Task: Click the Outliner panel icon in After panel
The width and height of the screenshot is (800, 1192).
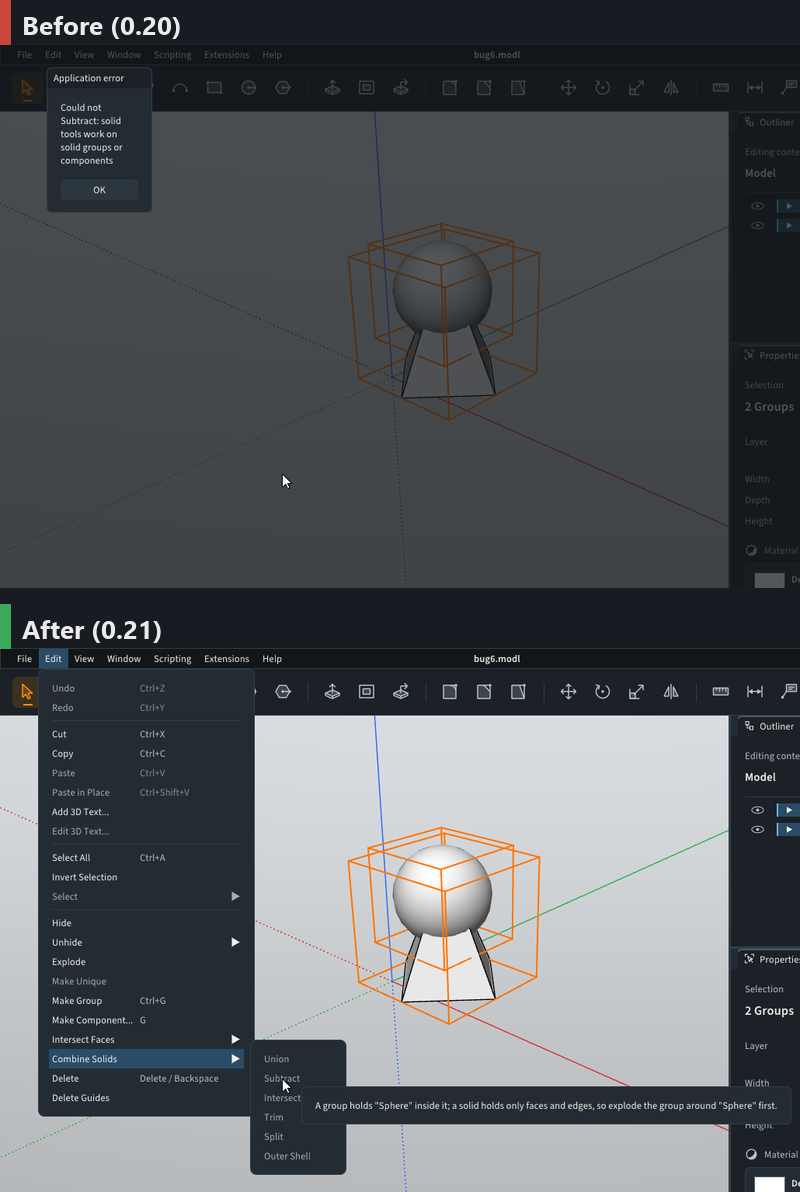Action: pyautogui.click(x=749, y=727)
